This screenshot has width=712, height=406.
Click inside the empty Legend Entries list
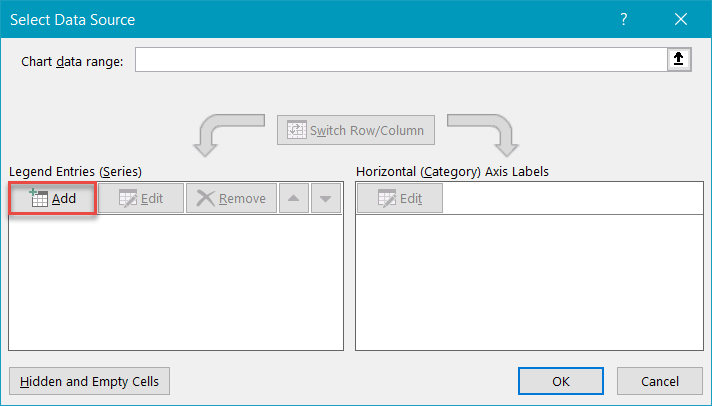(x=175, y=280)
